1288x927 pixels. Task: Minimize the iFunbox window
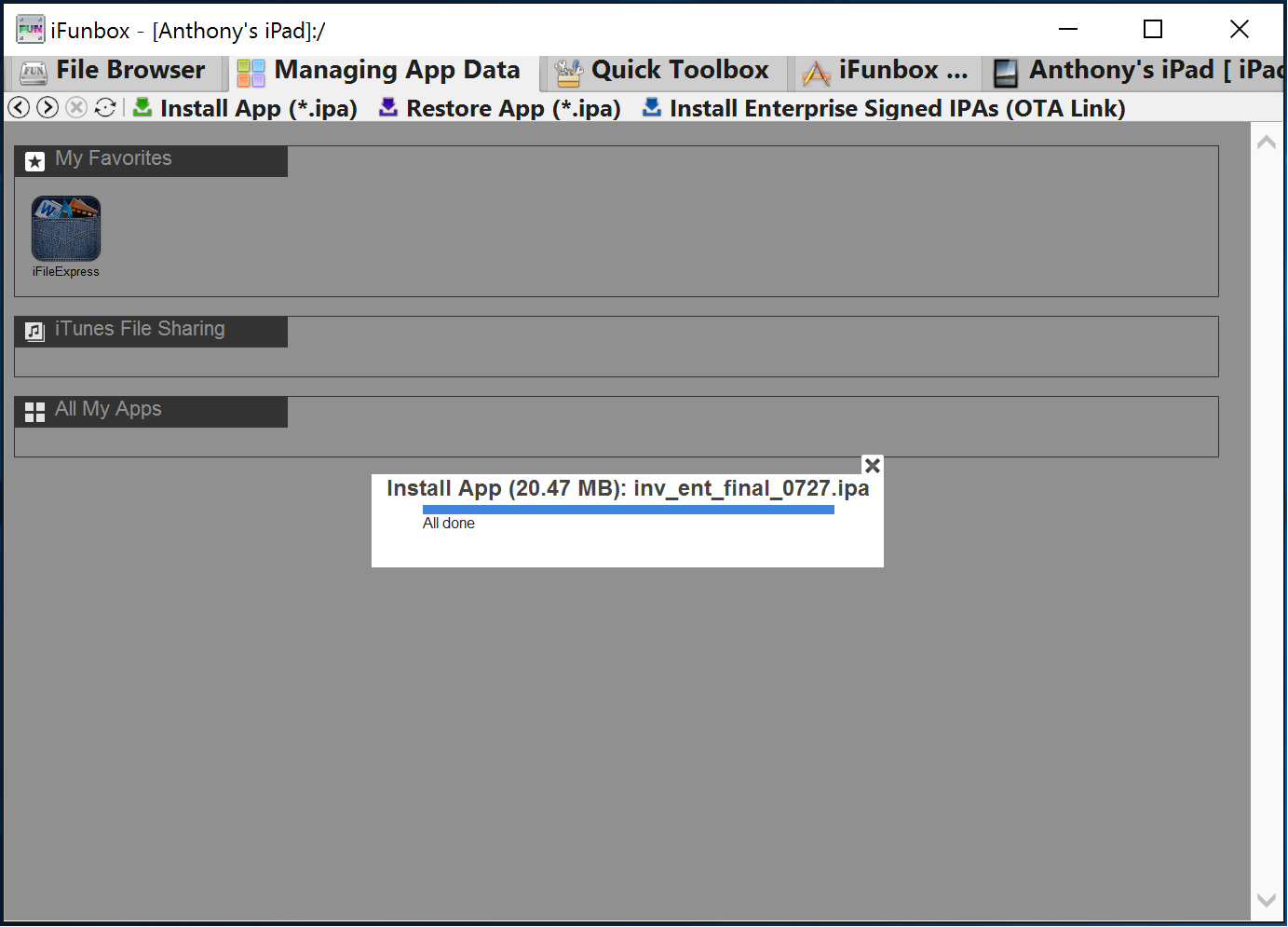1068,29
